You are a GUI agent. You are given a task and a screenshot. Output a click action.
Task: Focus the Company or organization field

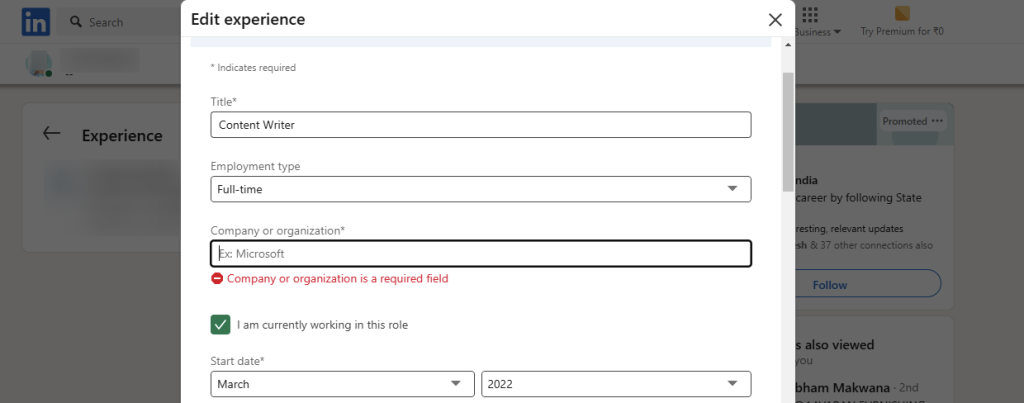(481, 254)
